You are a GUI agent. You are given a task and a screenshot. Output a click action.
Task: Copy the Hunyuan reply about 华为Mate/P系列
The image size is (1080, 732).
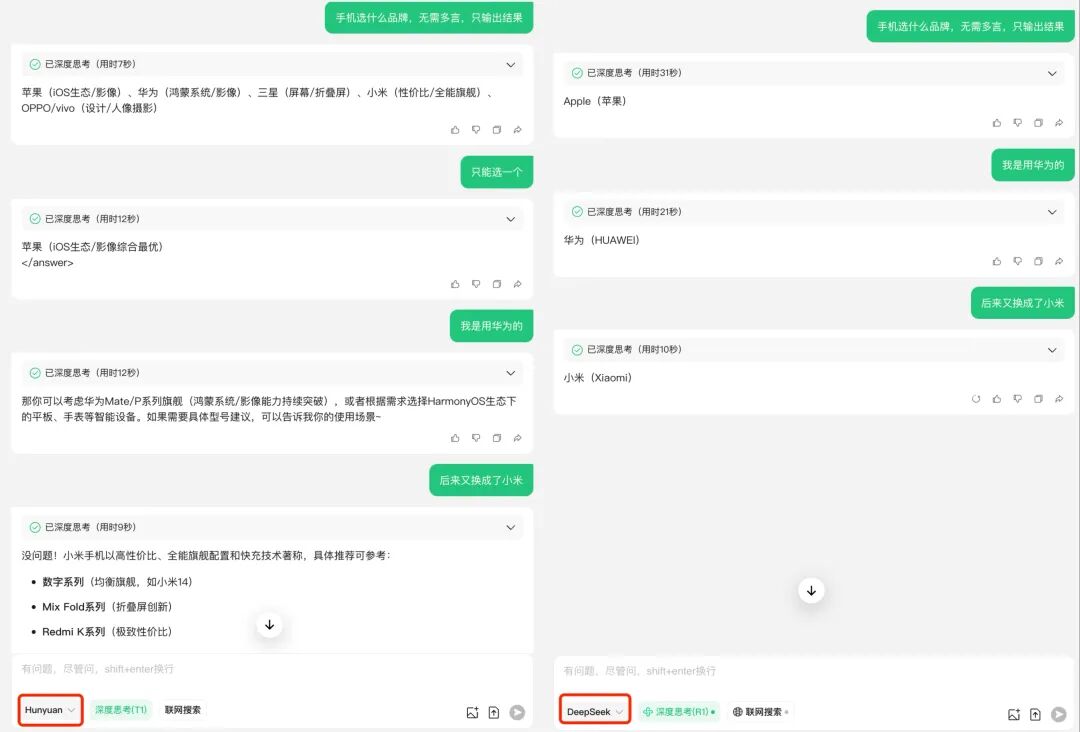pos(497,438)
